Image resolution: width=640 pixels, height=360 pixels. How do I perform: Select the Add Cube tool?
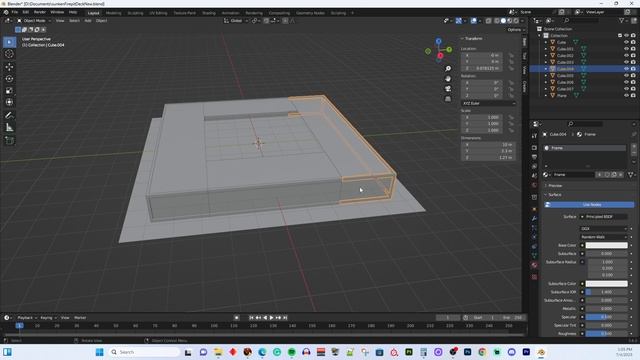pos(9,140)
